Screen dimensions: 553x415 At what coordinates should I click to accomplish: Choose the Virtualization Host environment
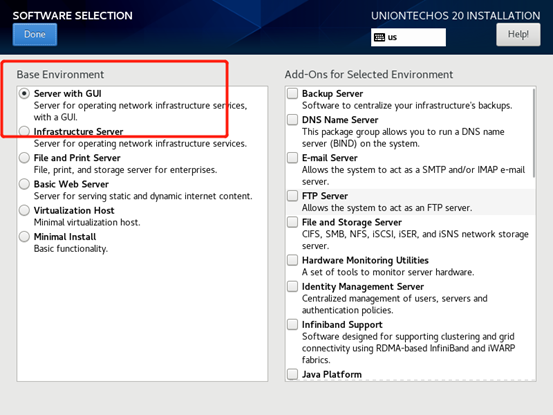click(24, 210)
